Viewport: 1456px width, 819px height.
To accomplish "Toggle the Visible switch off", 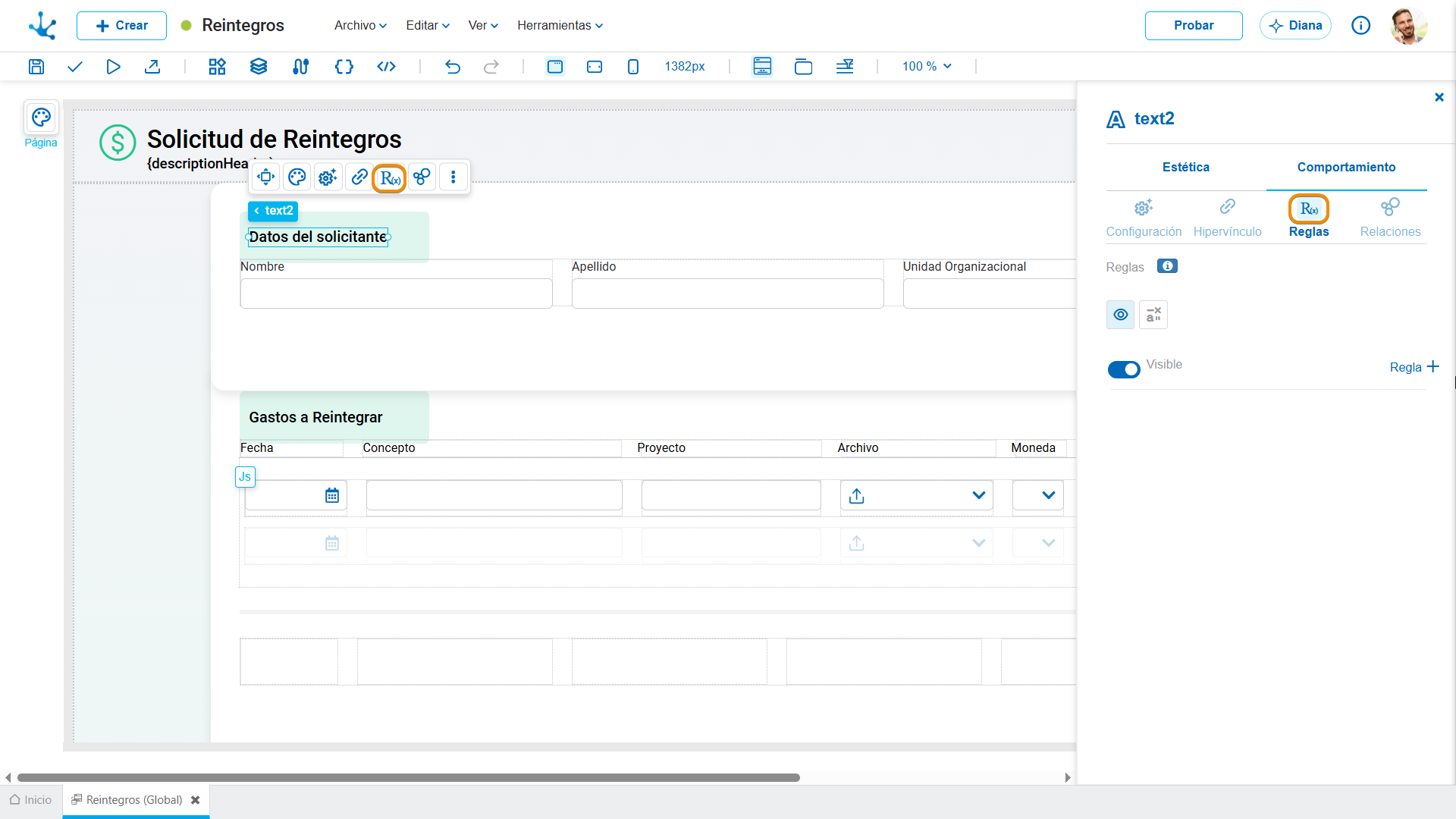I will pyautogui.click(x=1124, y=369).
